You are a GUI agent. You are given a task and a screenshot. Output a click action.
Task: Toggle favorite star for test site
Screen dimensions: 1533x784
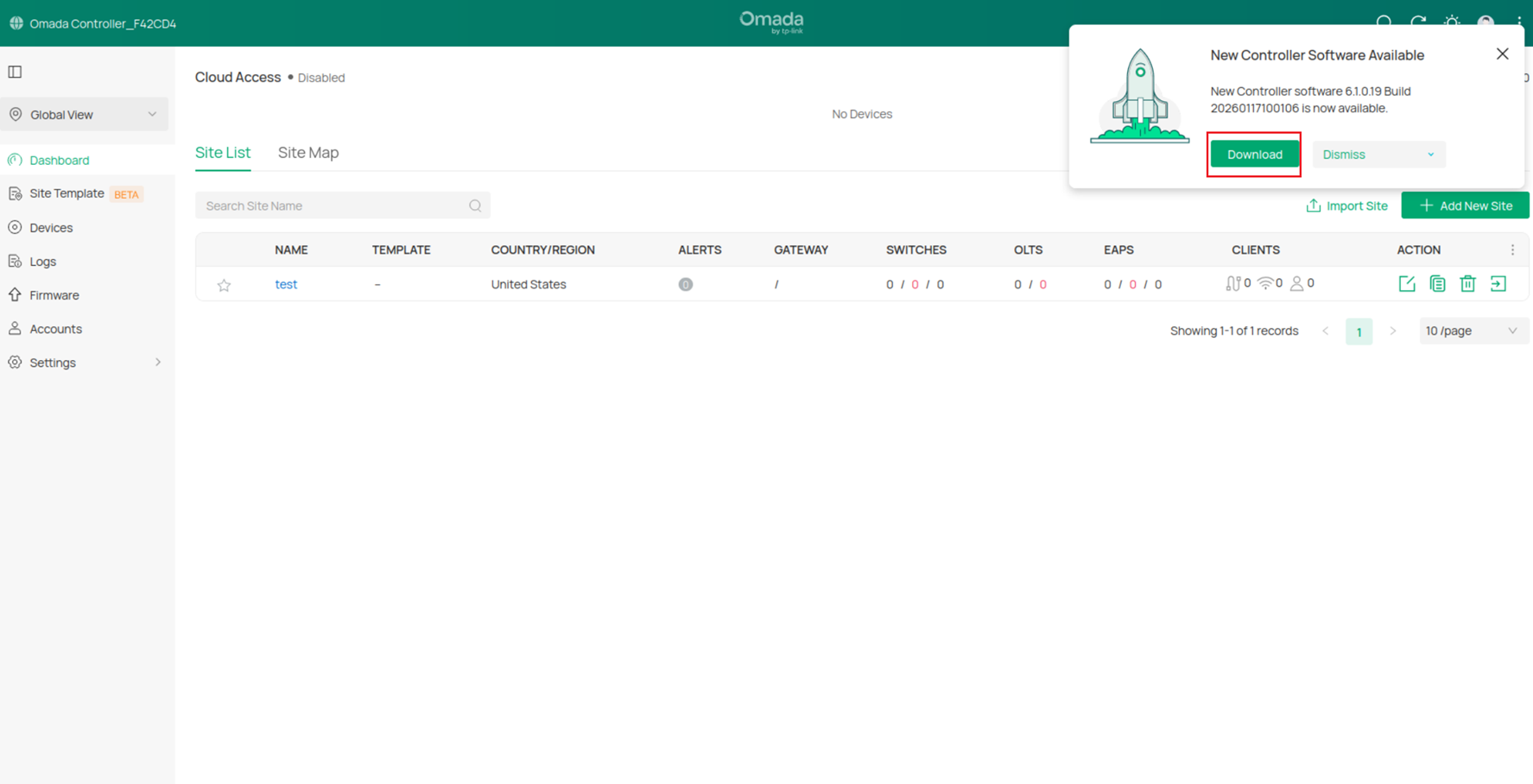tap(225, 284)
